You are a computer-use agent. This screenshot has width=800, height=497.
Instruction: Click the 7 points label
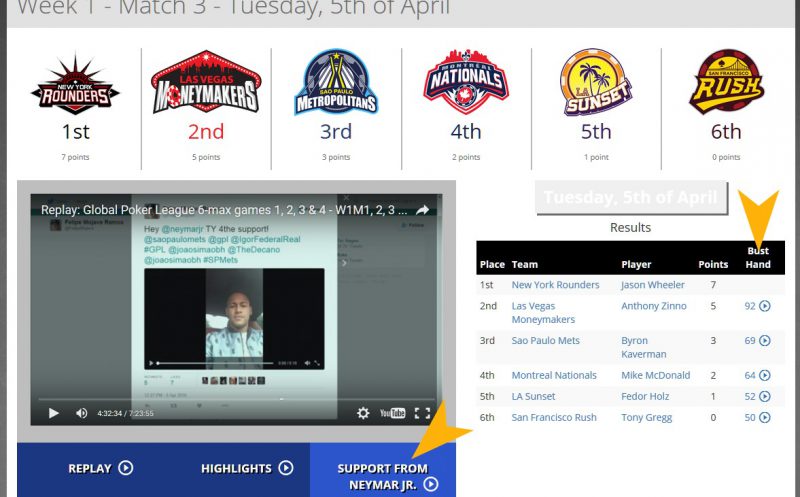76,157
